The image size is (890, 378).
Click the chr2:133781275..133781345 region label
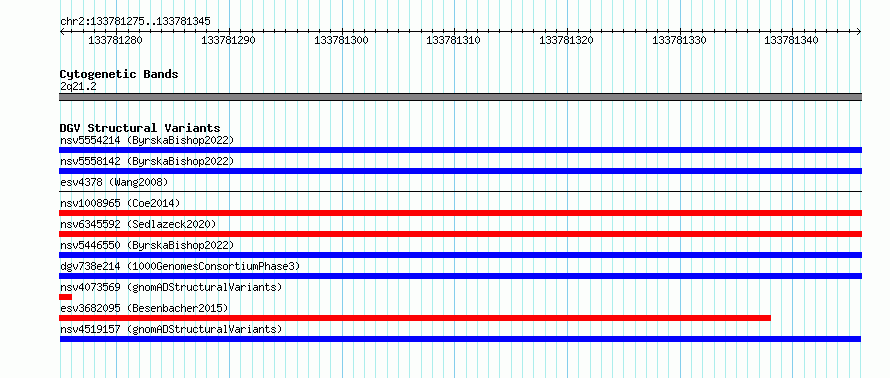(x=135, y=22)
